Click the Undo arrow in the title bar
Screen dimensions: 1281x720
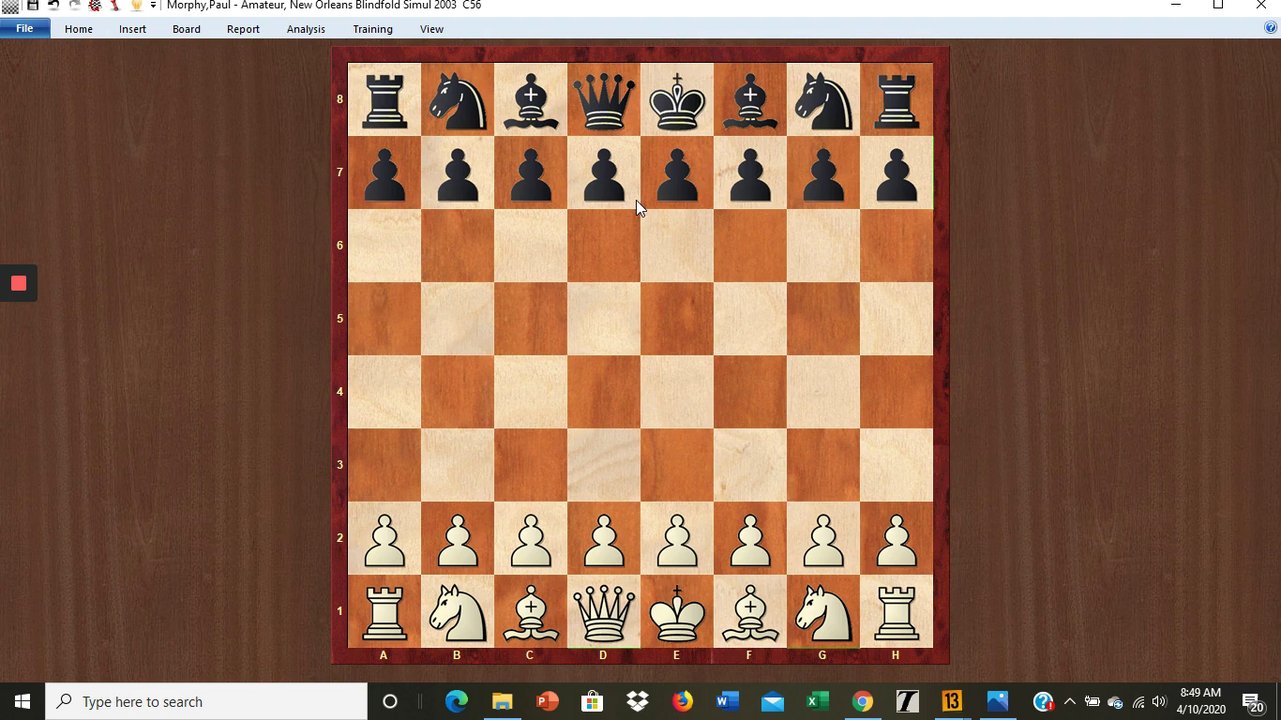coord(53,5)
